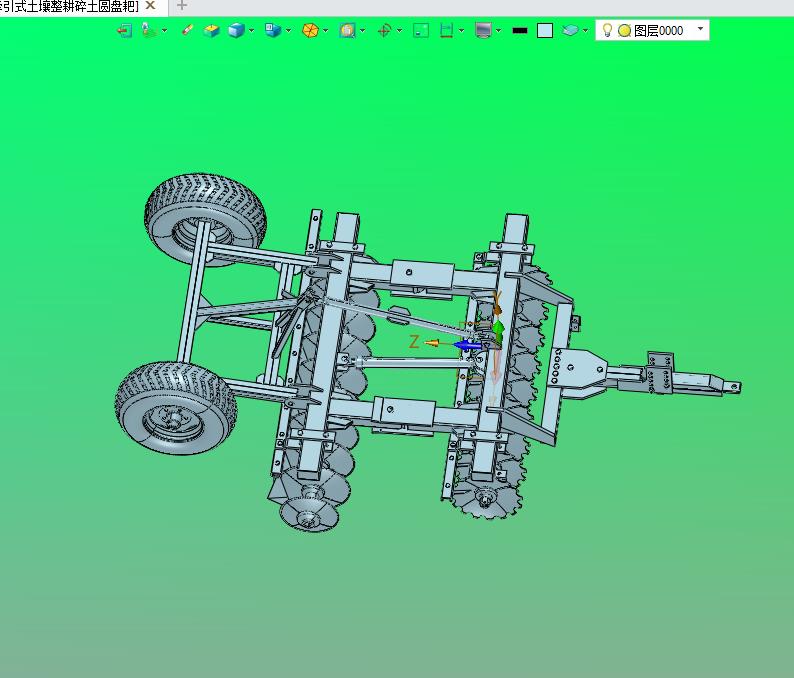Viewport: 794px width, 678px height.
Task: Click the blue bracket section view icon
Action: (446, 30)
